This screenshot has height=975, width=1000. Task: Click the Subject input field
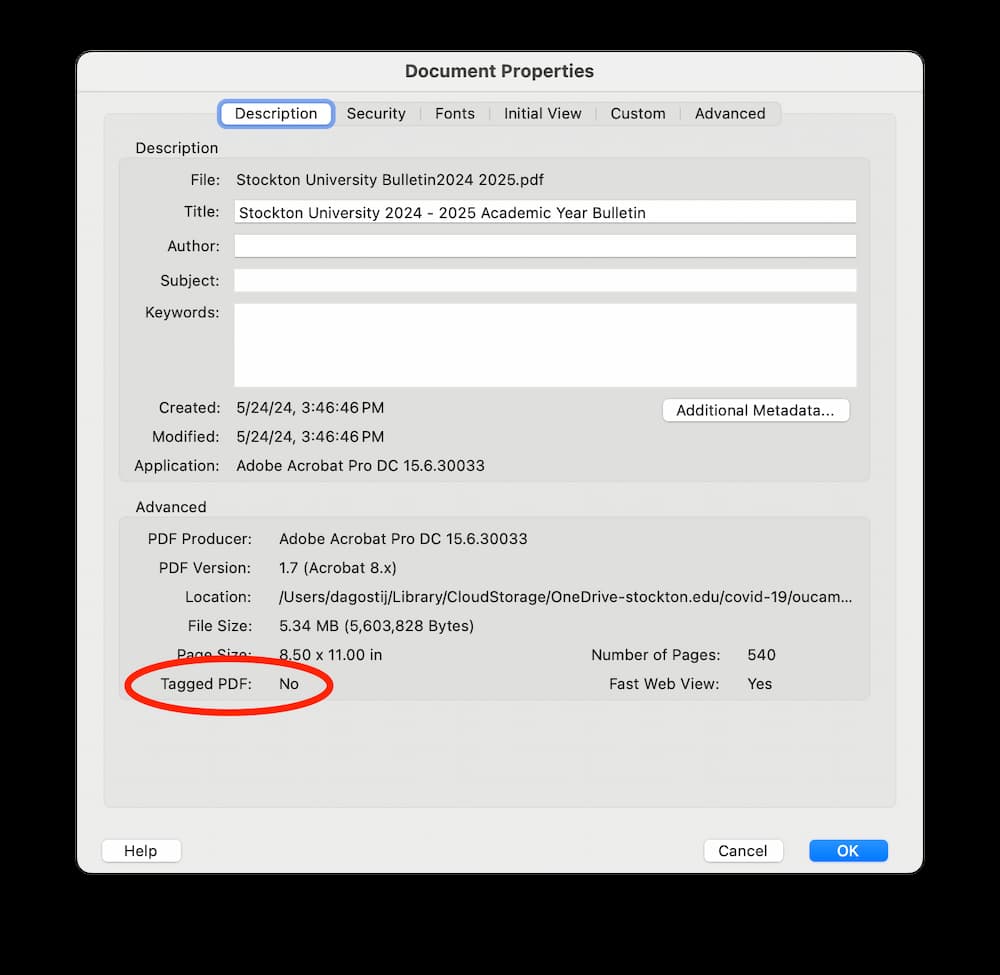point(545,281)
